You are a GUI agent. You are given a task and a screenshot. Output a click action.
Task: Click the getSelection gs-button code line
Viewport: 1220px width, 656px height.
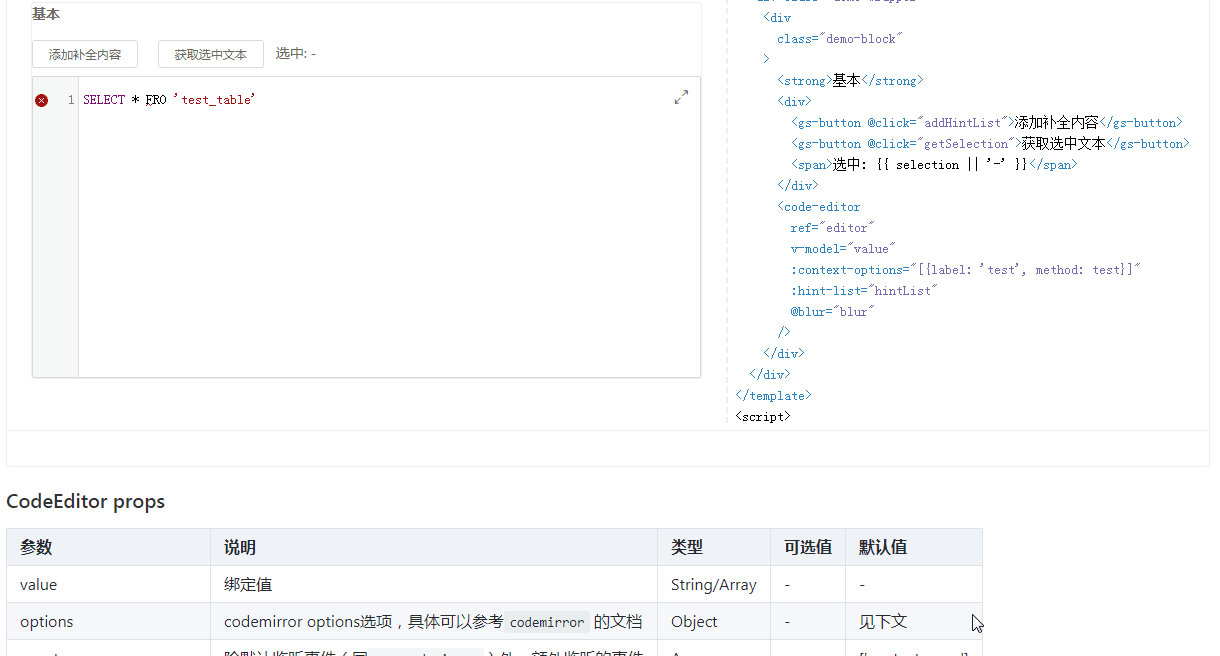990,144
